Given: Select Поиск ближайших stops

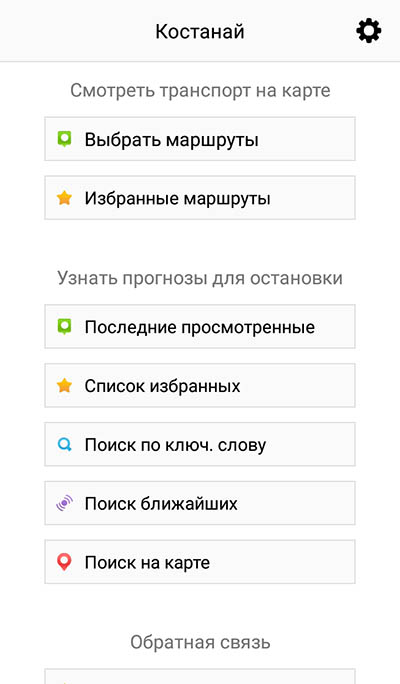Looking at the screenshot, I should (200, 503).
